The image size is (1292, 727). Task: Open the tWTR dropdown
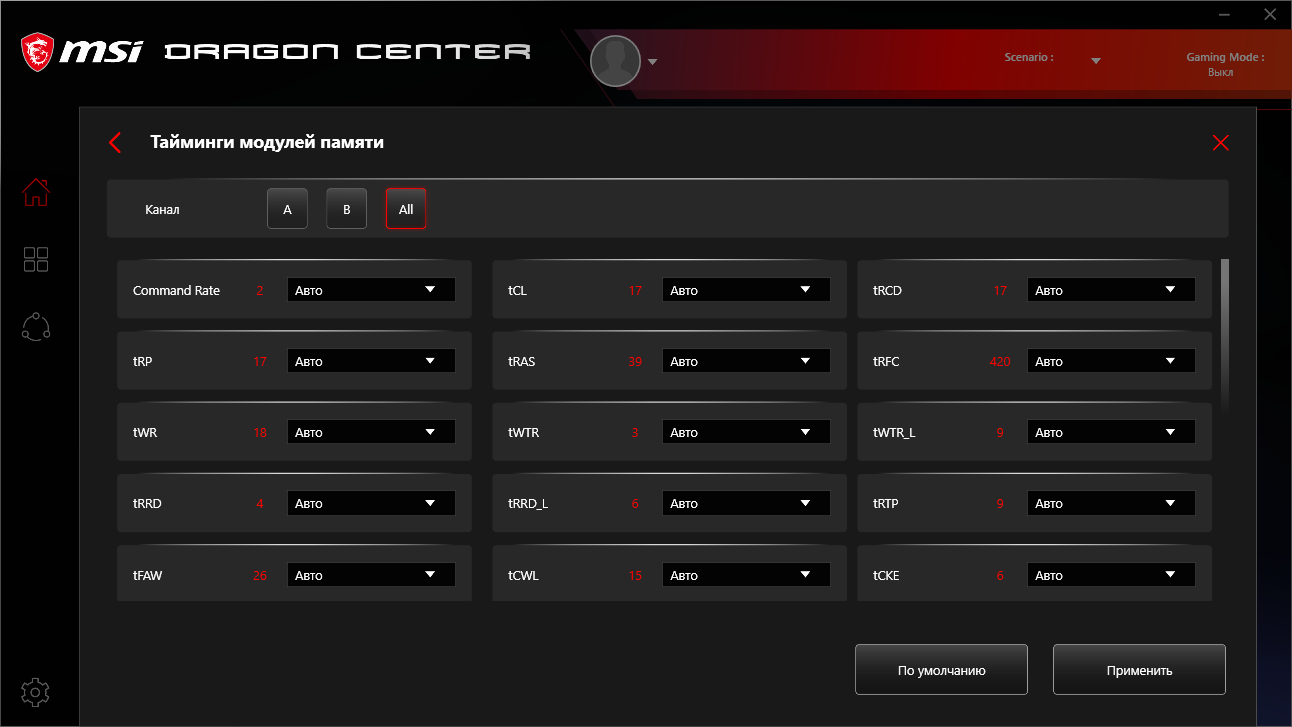pyautogui.click(x=746, y=432)
